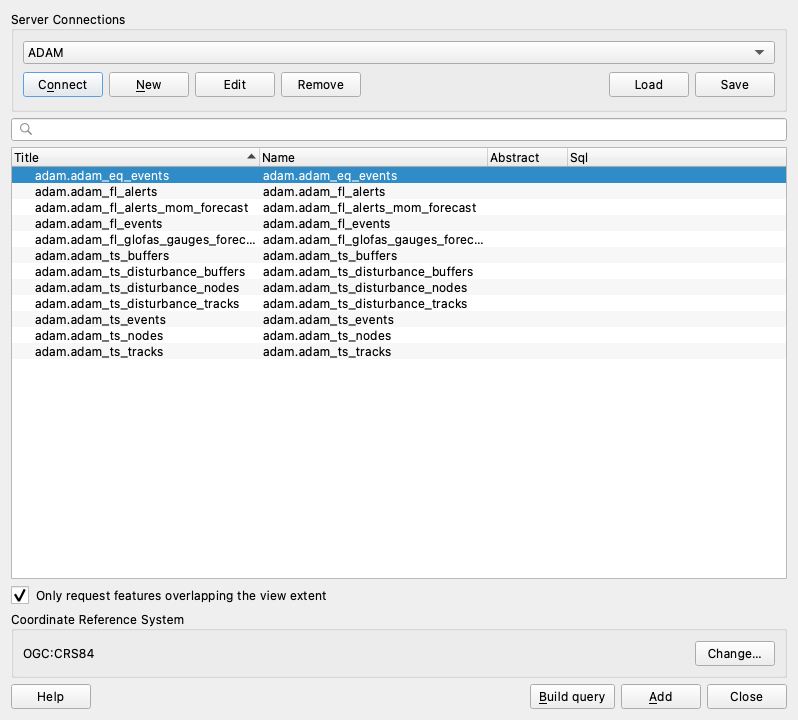Screen dimensions: 798x720
Task: Select adam.adam_fl_glofas_gauges_forec... title row
Action: tap(145, 240)
